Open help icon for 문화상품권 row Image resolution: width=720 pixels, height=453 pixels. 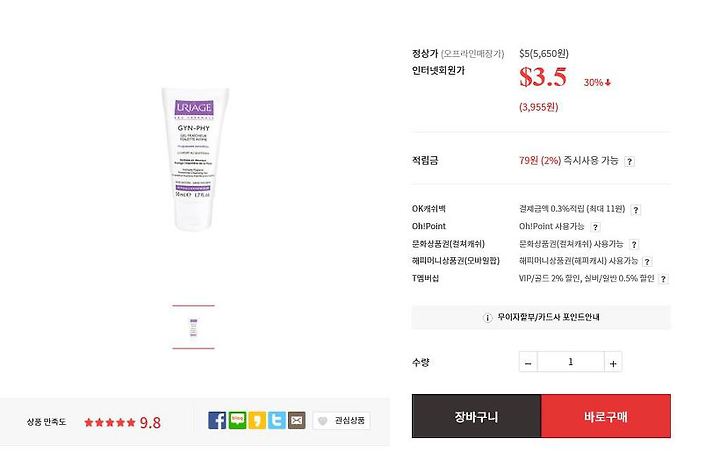pyautogui.click(x=634, y=245)
